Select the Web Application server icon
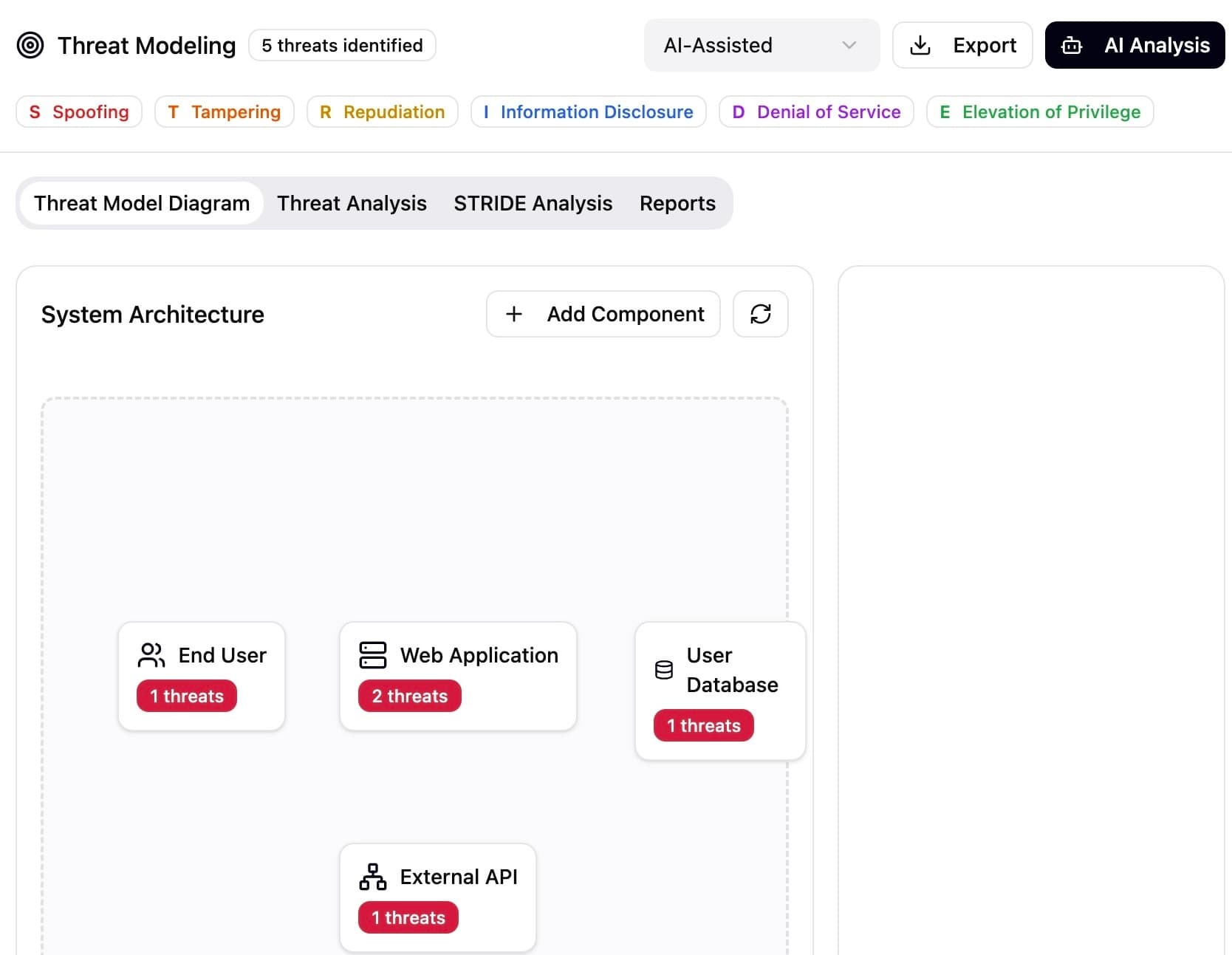The height and width of the screenshot is (955, 1232). (x=372, y=654)
